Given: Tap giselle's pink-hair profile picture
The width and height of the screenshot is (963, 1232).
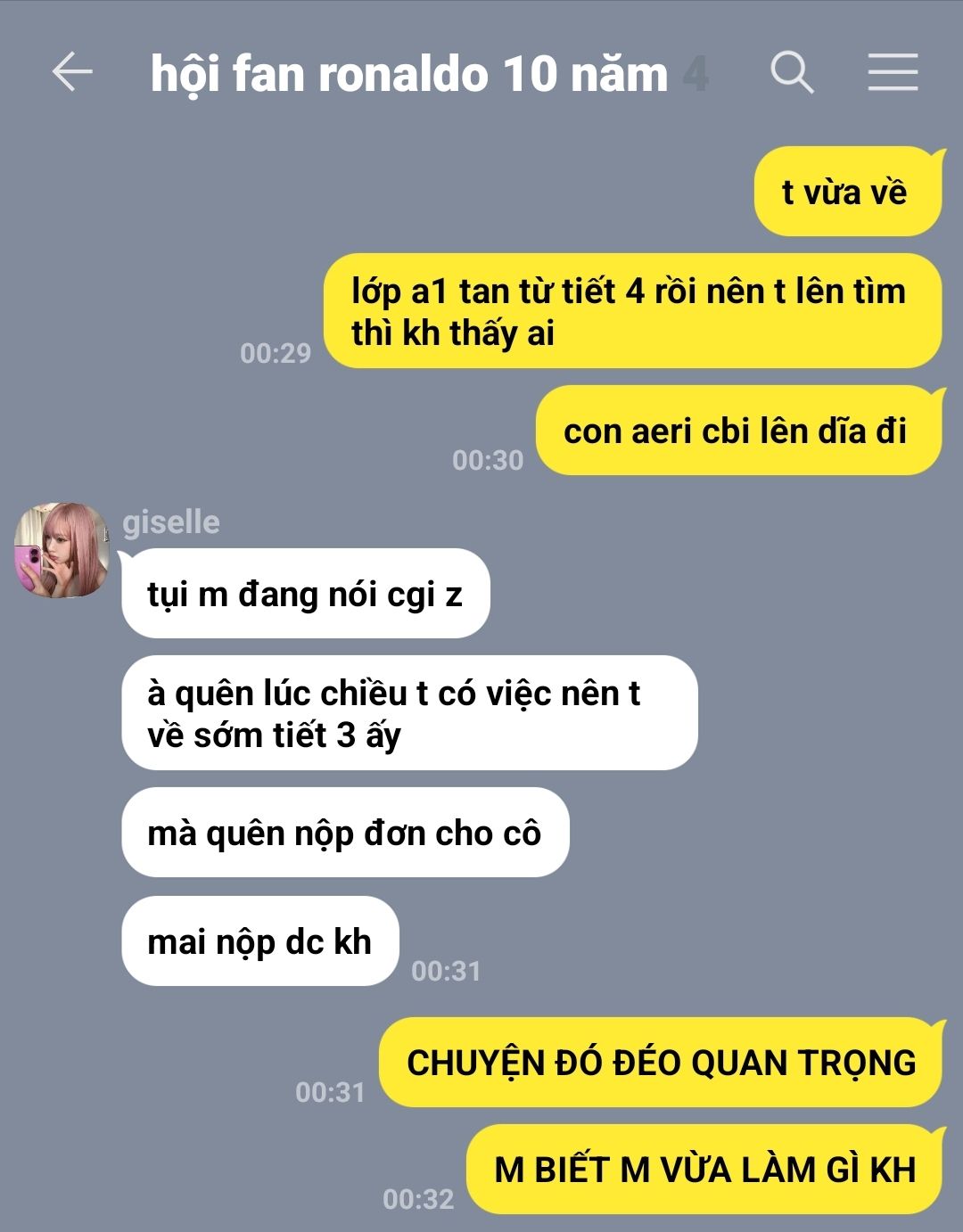Looking at the screenshot, I should [x=62, y=550].
